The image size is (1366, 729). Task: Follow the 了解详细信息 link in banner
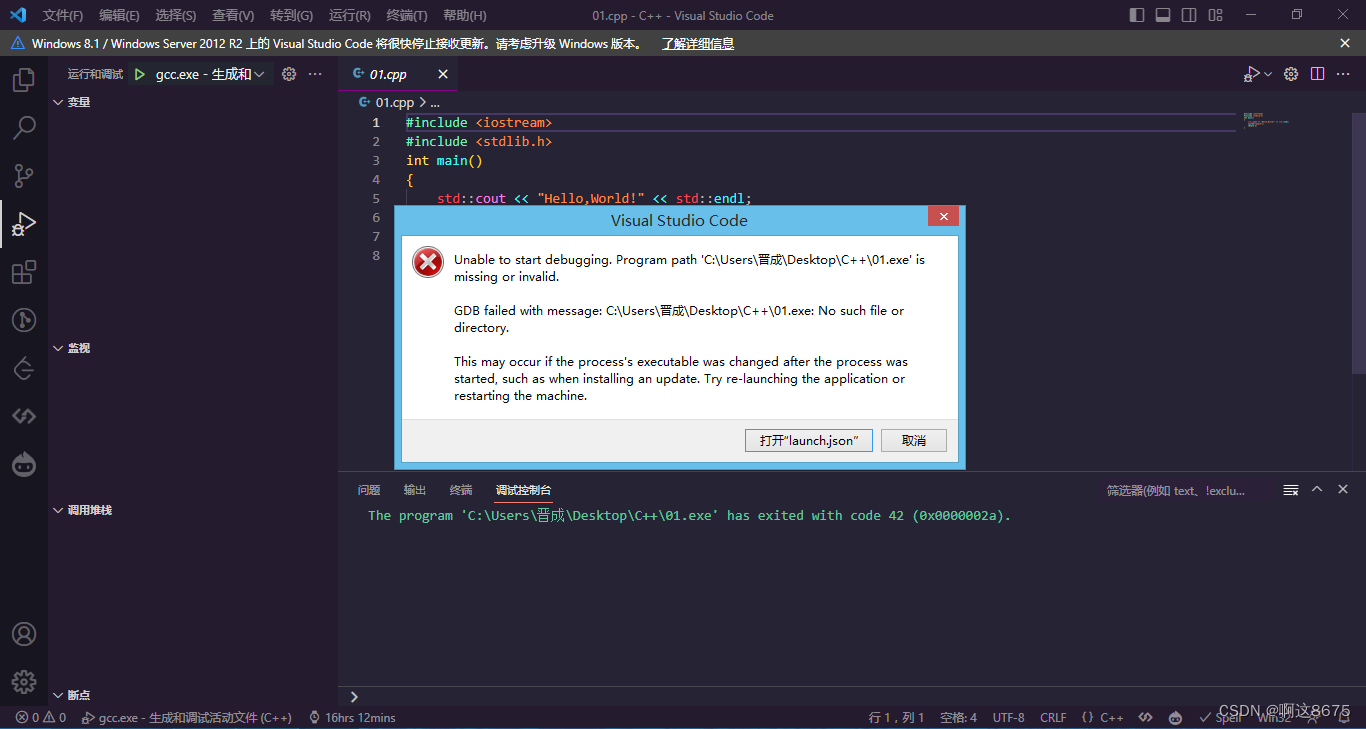tap(698, 44)
